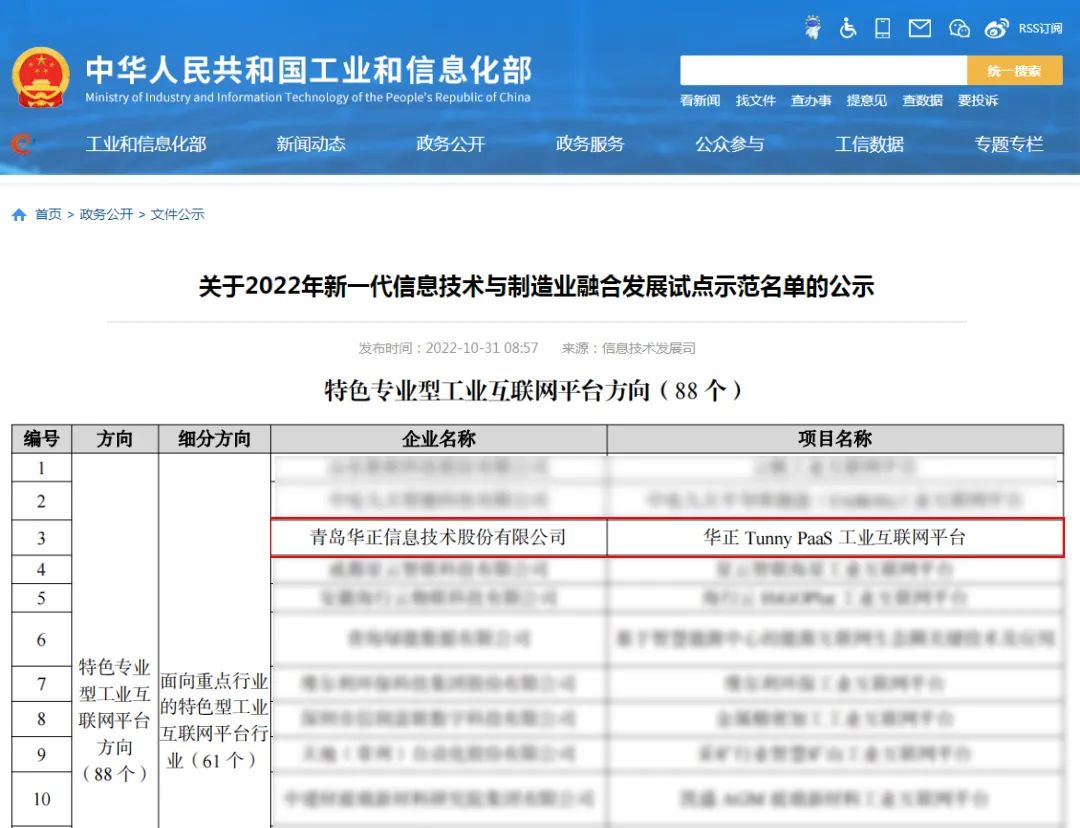Click 文件公示 in the breadcrumb trail

177,214
